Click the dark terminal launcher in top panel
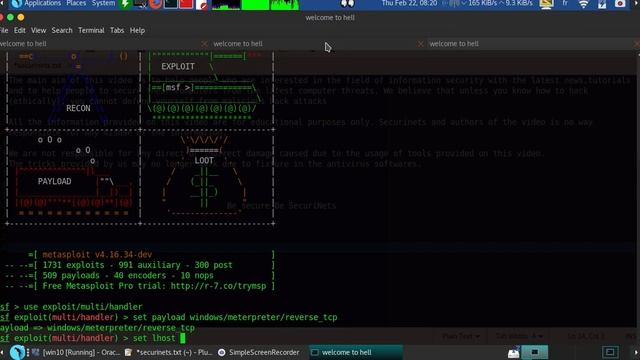 pyautogui.click(x=171, y=4)
